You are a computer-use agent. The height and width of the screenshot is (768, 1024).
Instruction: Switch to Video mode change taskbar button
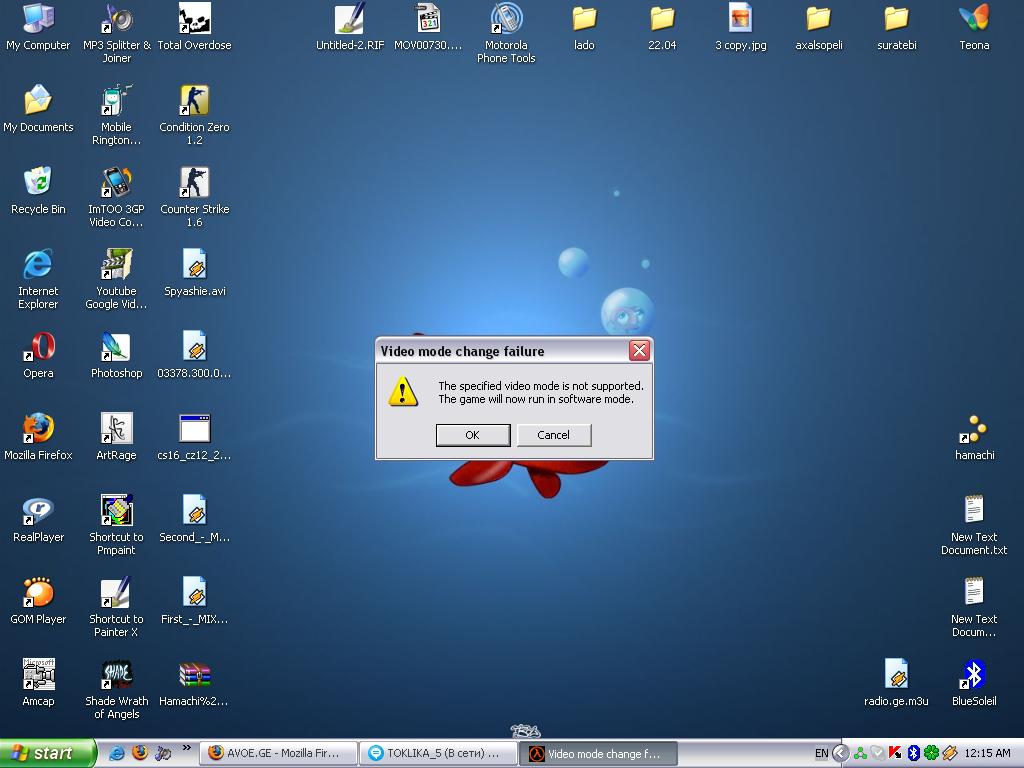pos(598,753)
